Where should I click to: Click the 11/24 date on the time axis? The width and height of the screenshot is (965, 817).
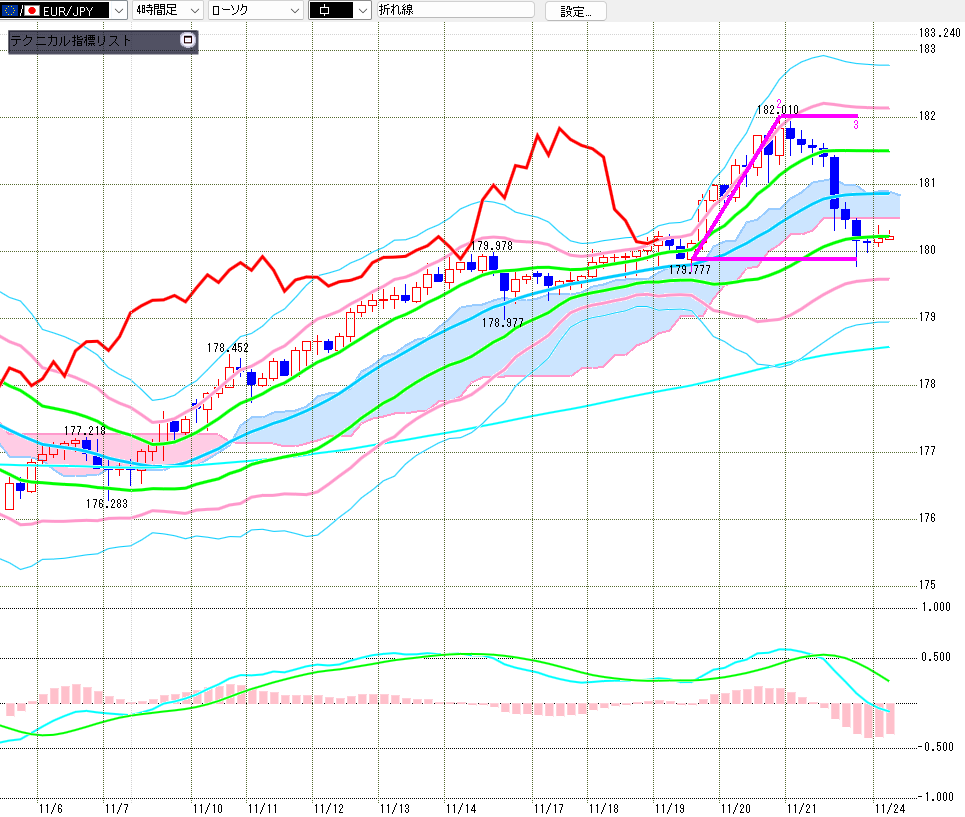887,806
